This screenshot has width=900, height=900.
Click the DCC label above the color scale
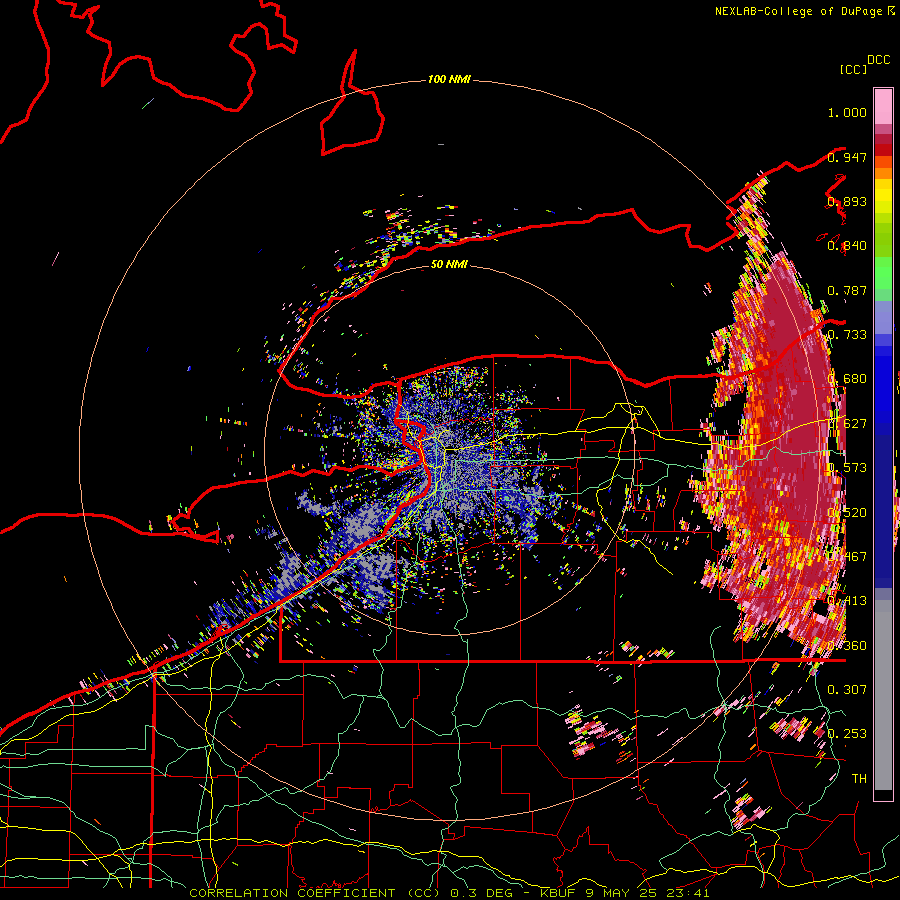click(879, 60)
